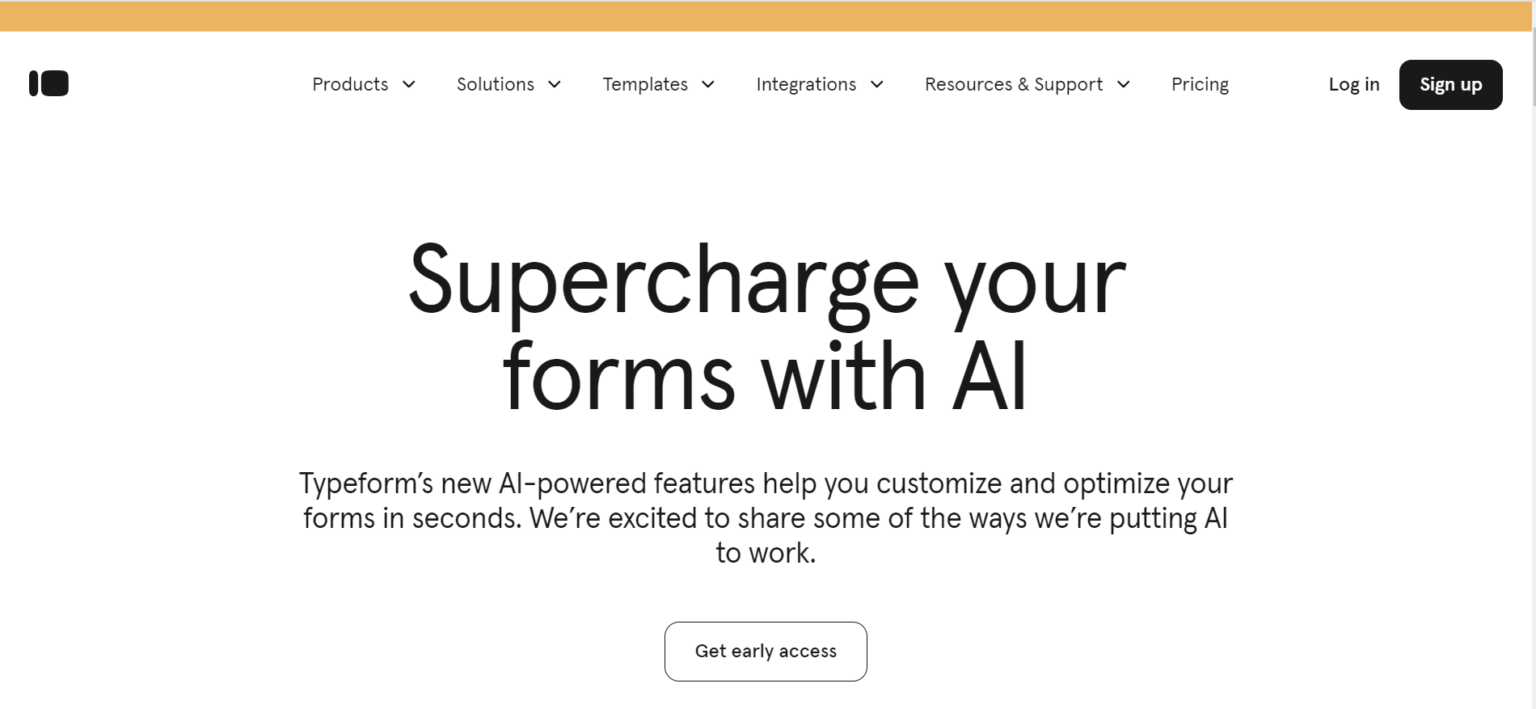Expand the Integrations dropdown

click(806, 84)
